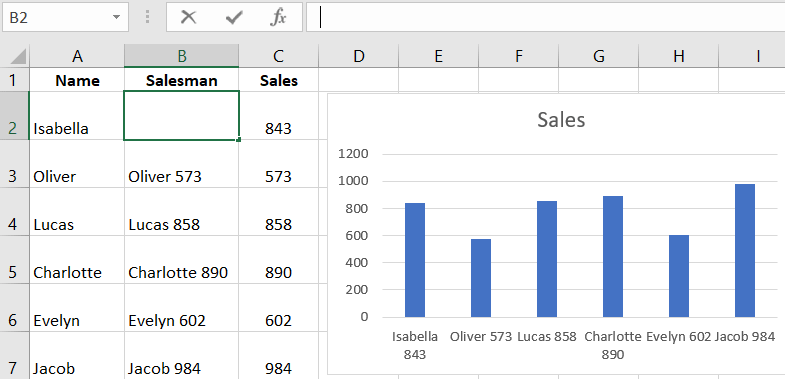Screen dimensions: 785x379
Task: Select the Lucas name cell in column A
Action: point(77,212)
